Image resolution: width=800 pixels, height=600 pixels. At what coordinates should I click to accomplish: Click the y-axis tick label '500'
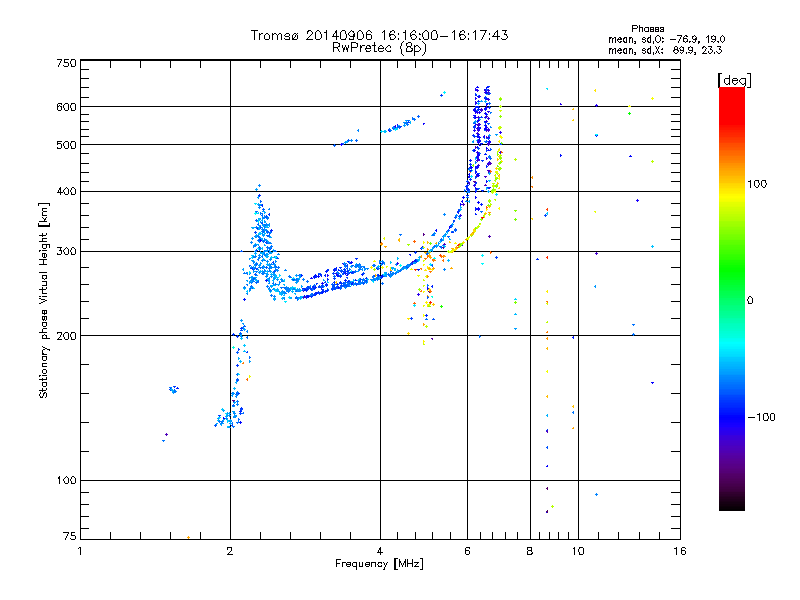pos(66,145)
